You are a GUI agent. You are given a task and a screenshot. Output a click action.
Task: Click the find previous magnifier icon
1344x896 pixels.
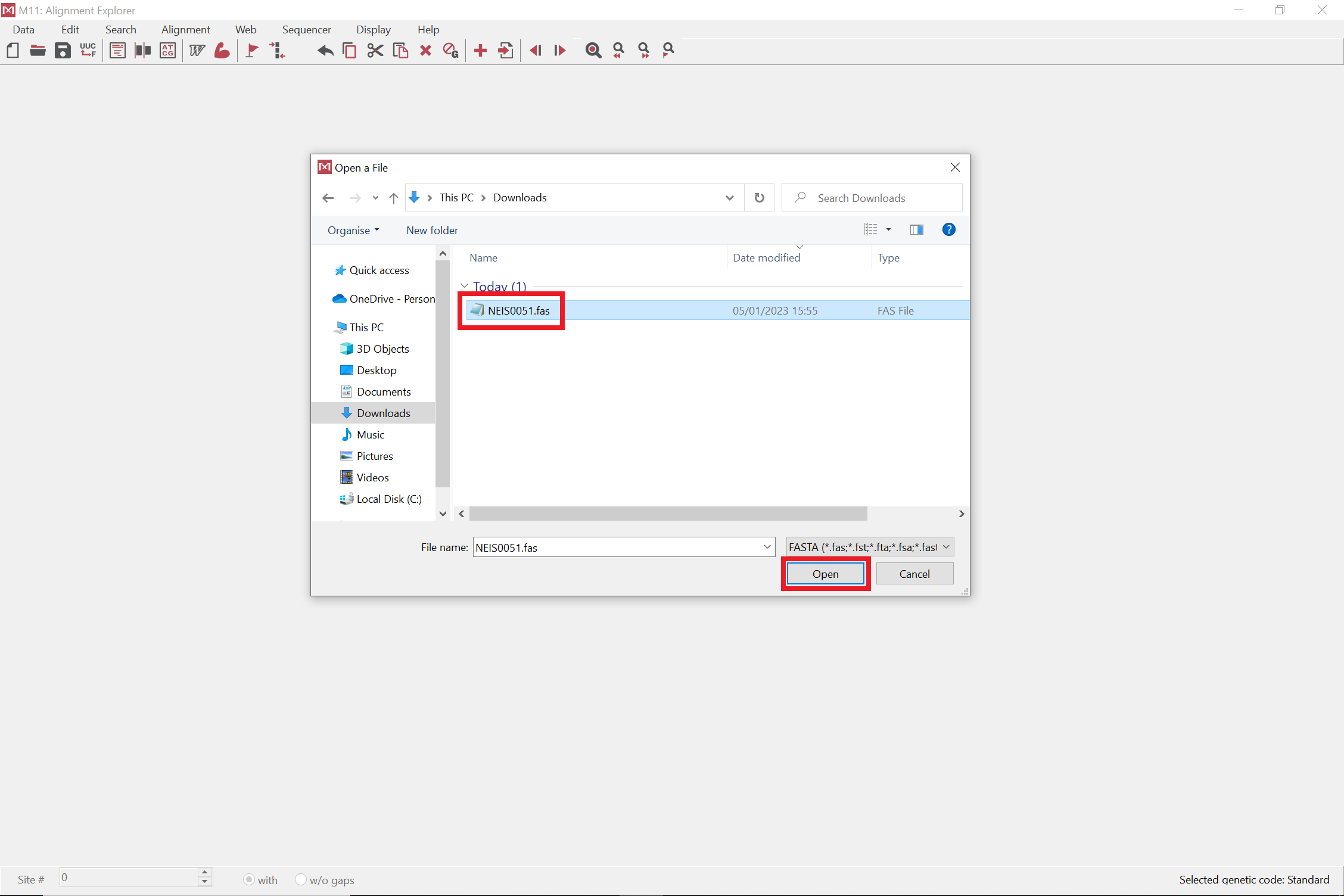click(618, 51)
